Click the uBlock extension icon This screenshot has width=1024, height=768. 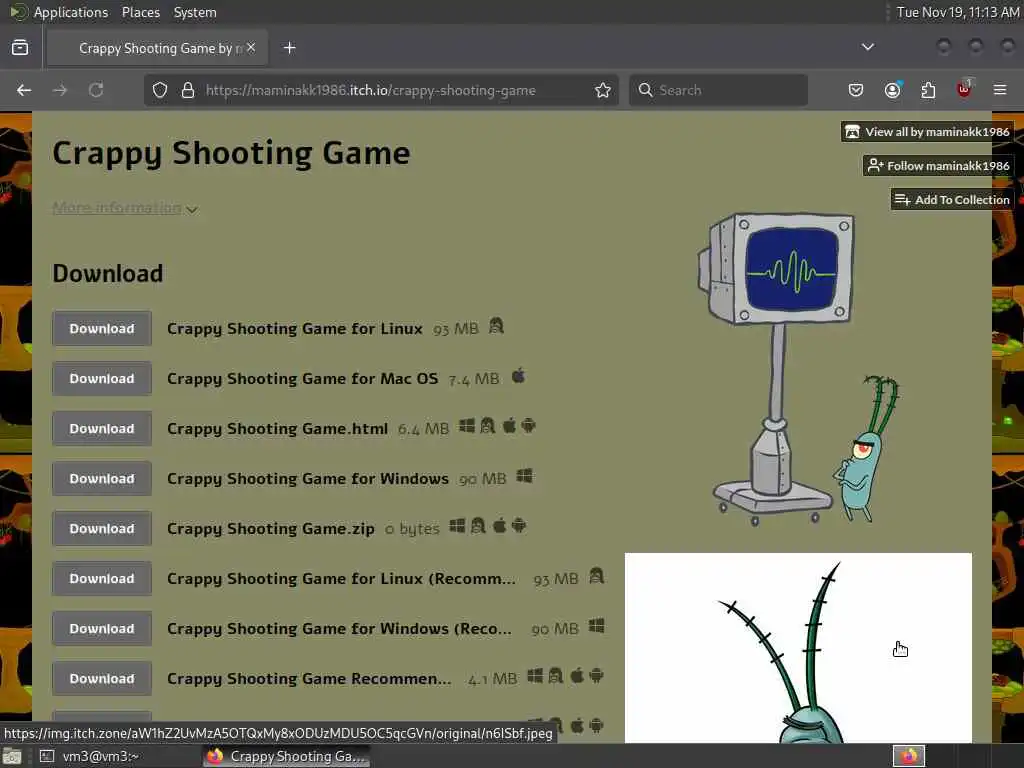[x=964, y=89]
